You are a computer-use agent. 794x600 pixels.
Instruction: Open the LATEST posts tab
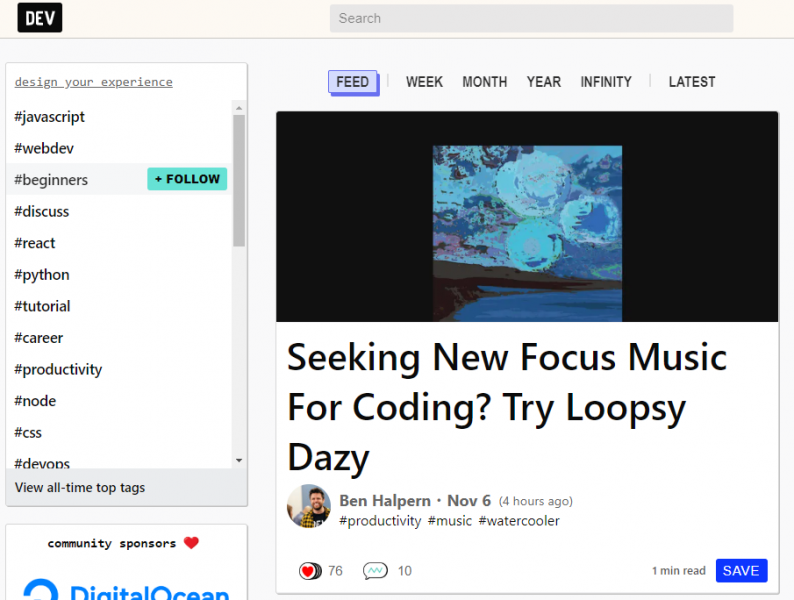[x=692, y=82]
